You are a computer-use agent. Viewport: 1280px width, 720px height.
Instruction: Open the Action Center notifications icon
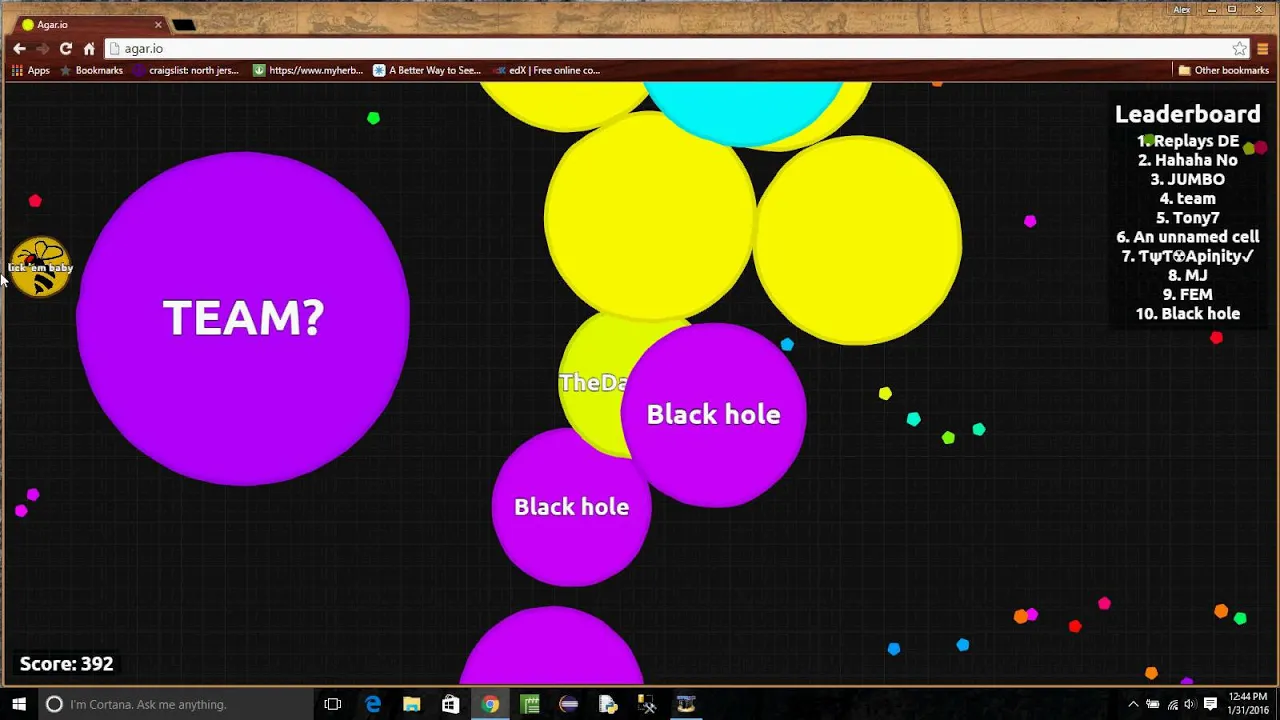pyautogui.click(x=1210, y=704)
